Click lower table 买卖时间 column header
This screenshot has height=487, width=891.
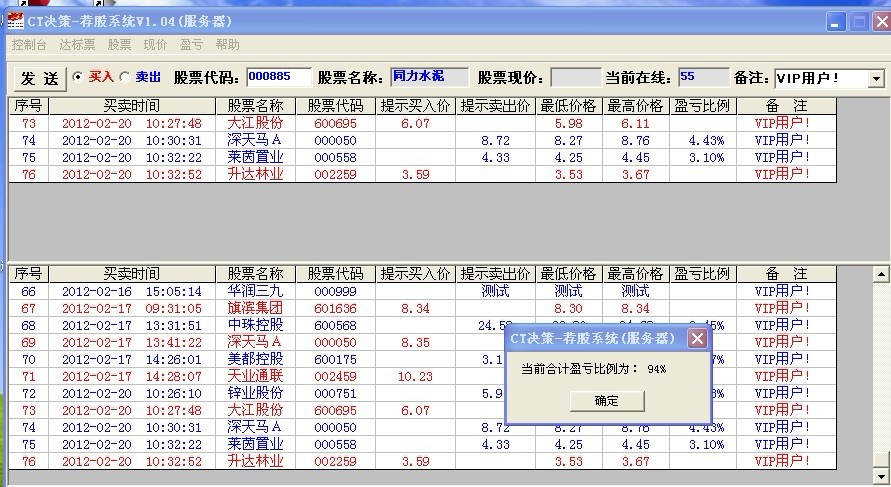point(132,274)
